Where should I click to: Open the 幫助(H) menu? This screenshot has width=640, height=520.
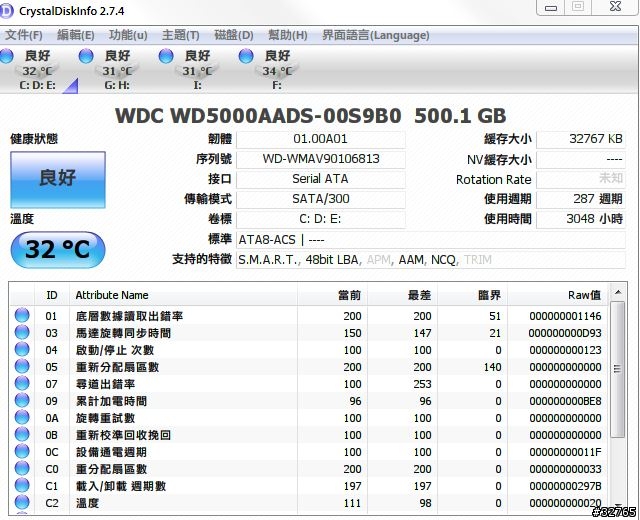pyautogui.click(x=287, y=35)
